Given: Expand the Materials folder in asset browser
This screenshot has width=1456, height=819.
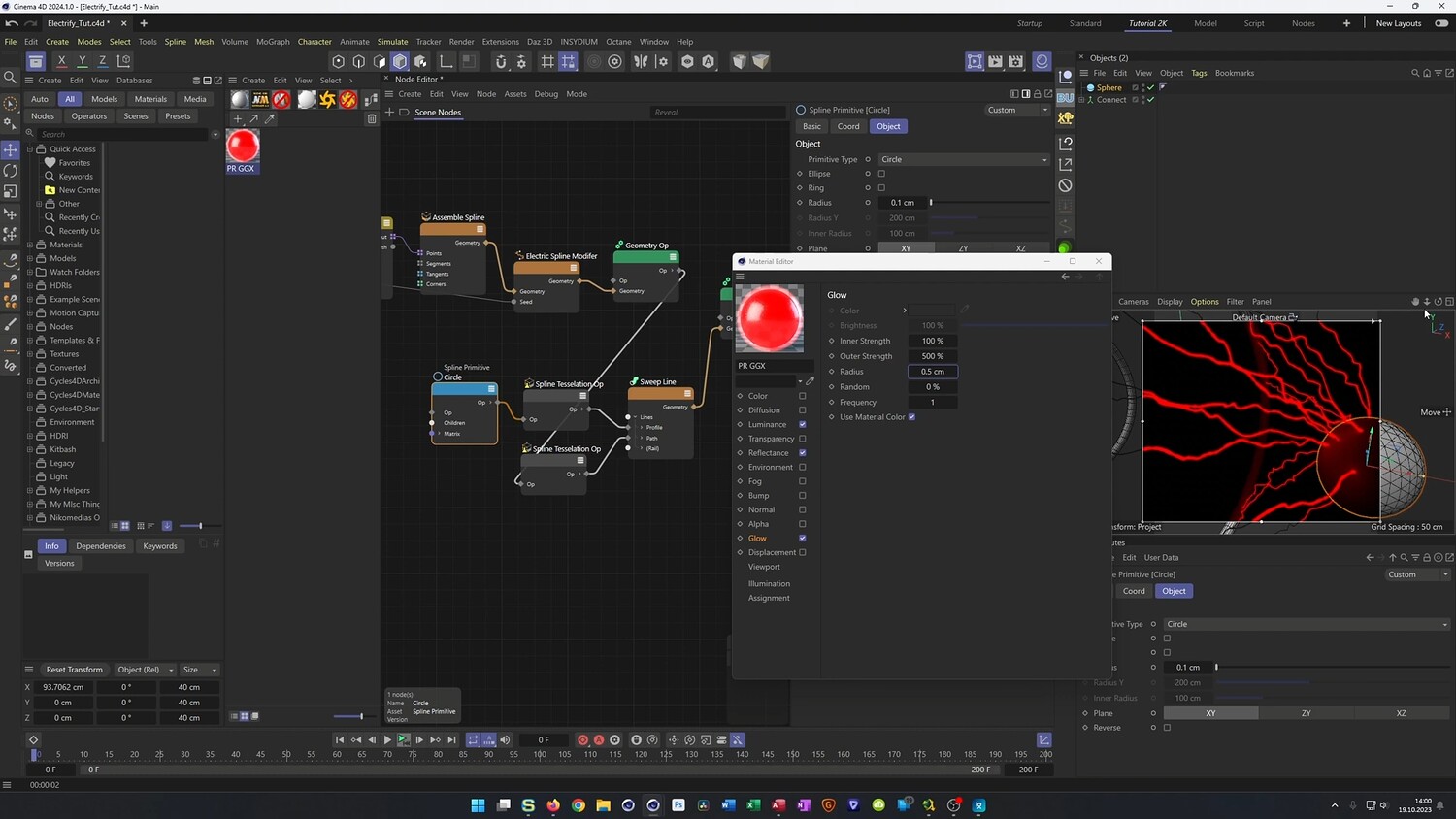Looking at the screenshot, I should (30, 245).
